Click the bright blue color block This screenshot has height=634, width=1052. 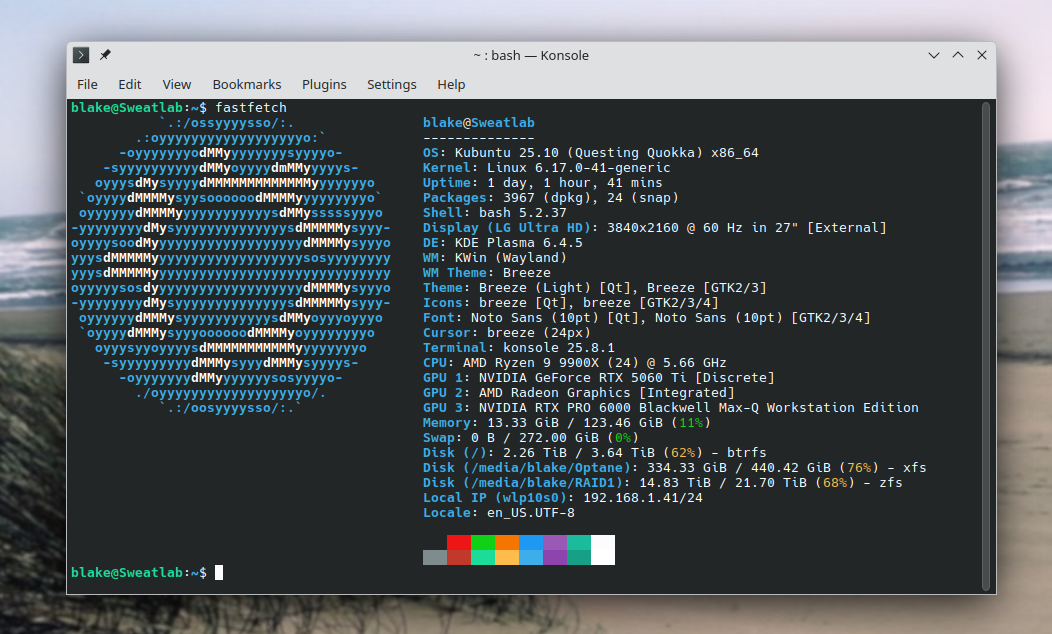click(x=531, y=542)
